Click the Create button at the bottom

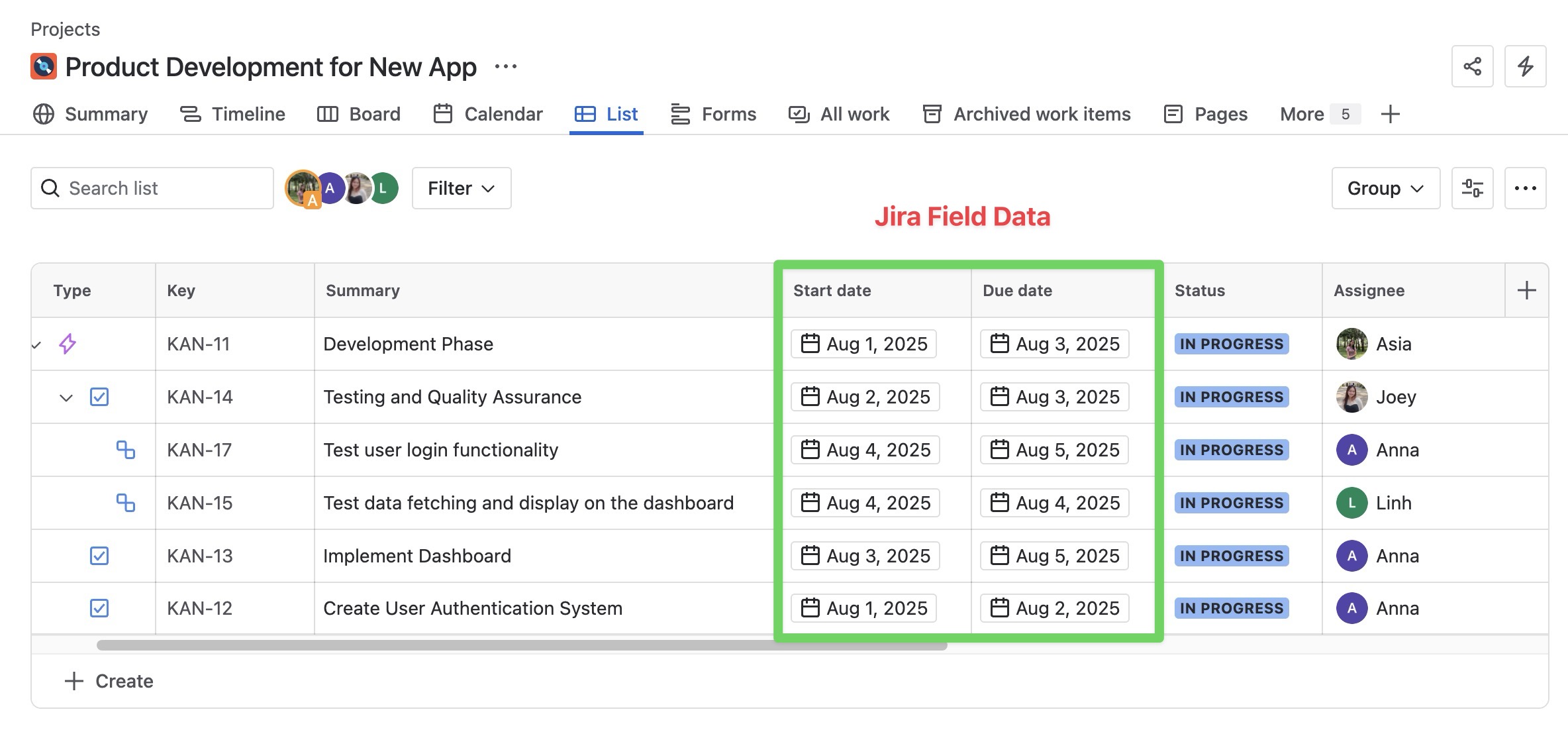[108, 680]
